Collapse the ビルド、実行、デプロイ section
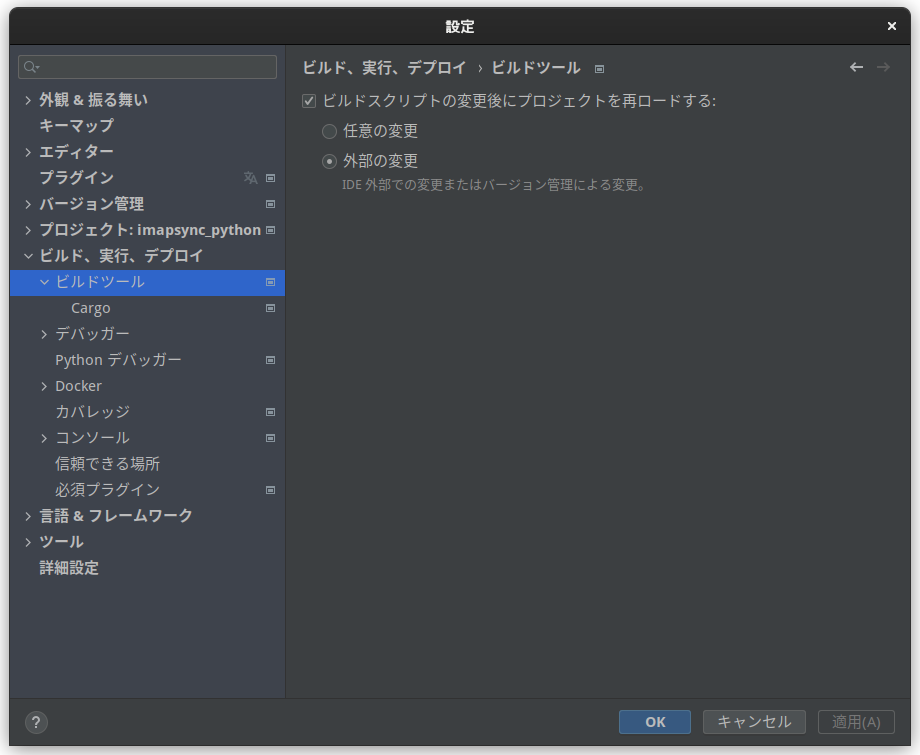This screenshot has width=920, height=755. 28,256
